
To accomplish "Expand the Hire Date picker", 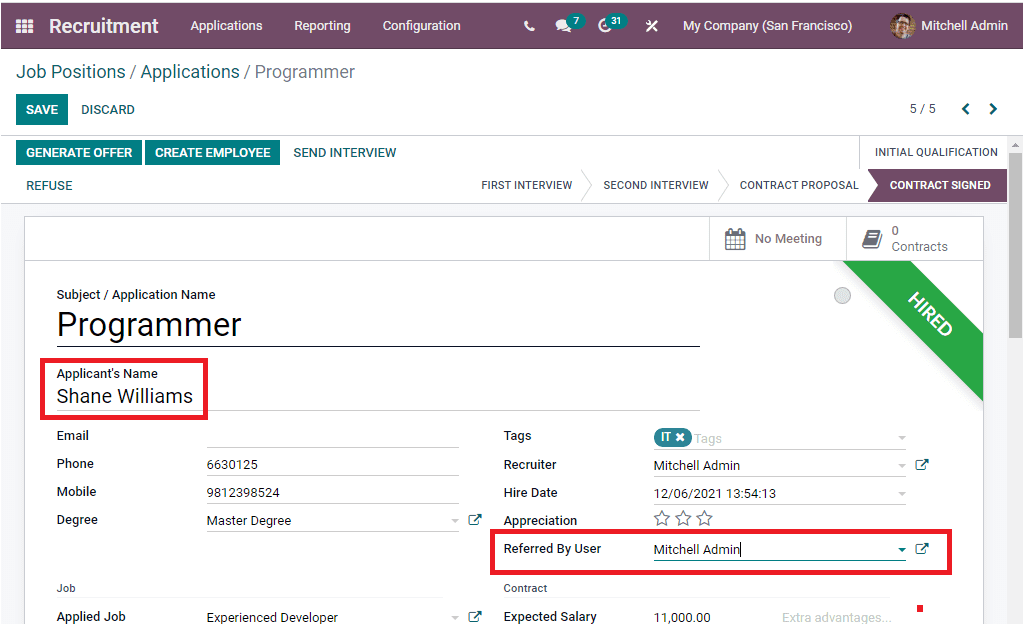I will click(902, 492).
